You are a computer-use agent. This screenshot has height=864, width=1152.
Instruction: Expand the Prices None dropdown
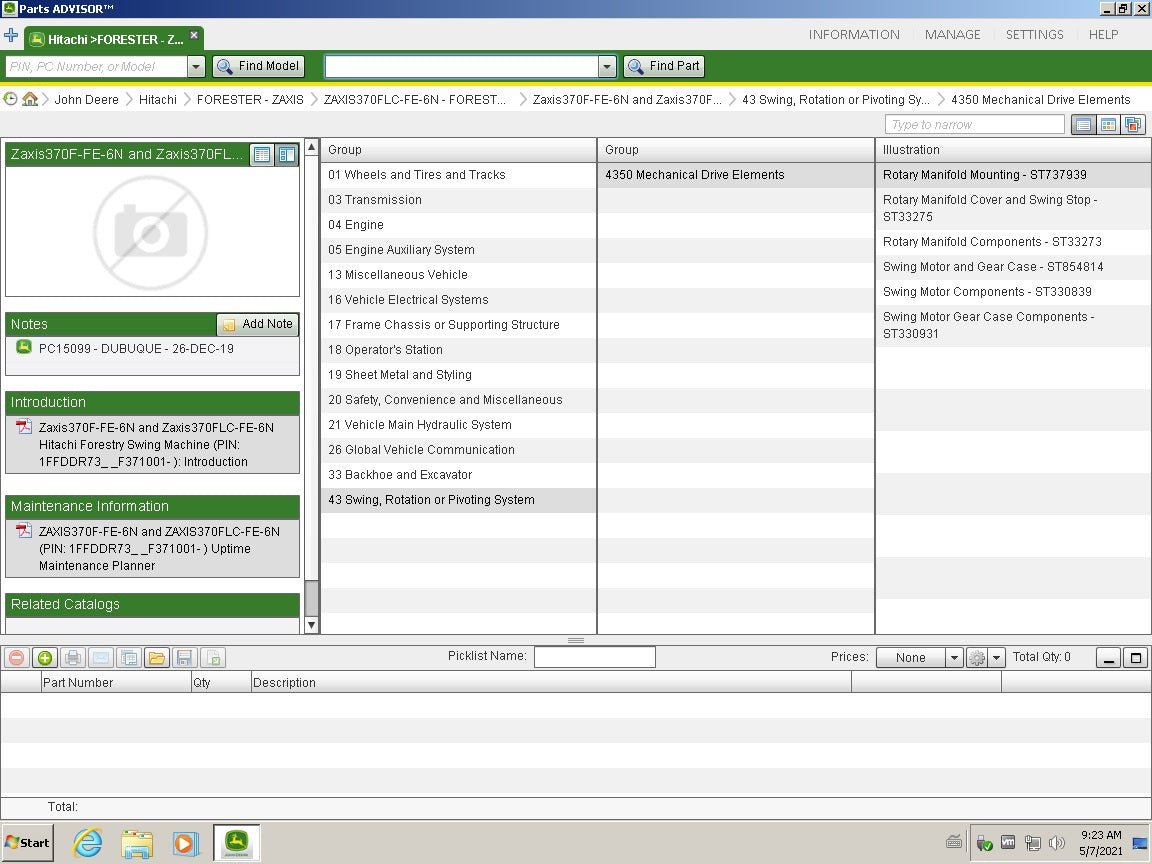(x=953, y=657)
